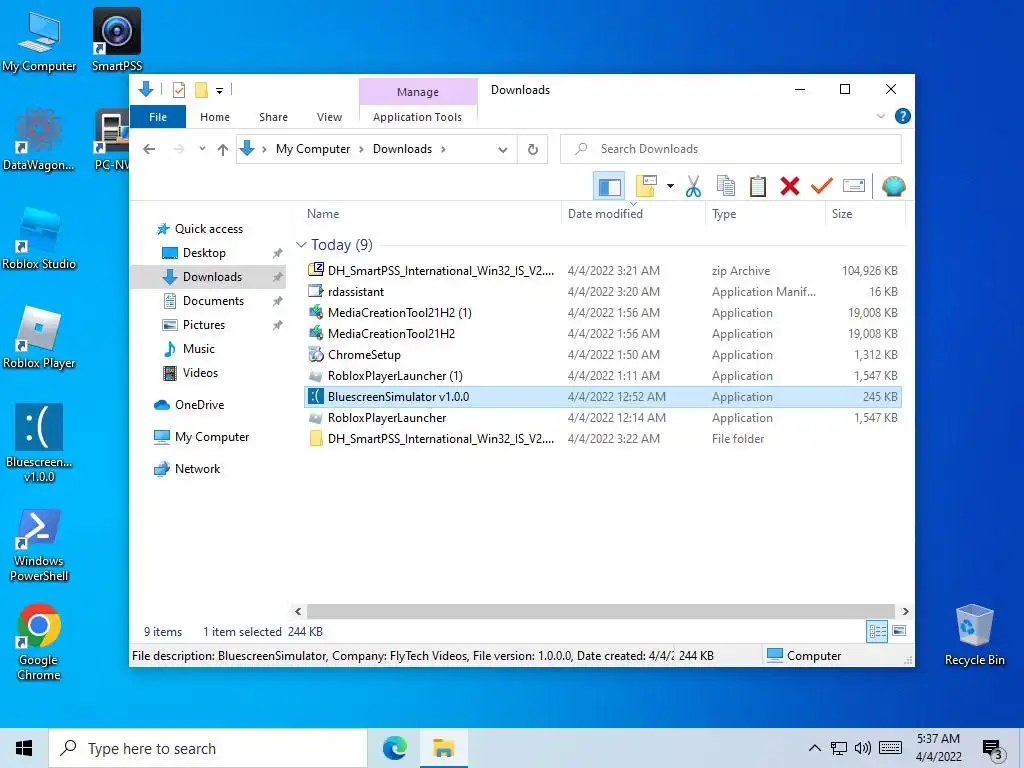This screenshot has width=1024, height=768.
Task: Sort by the Type column header
Action: click(x=765, y=214)
